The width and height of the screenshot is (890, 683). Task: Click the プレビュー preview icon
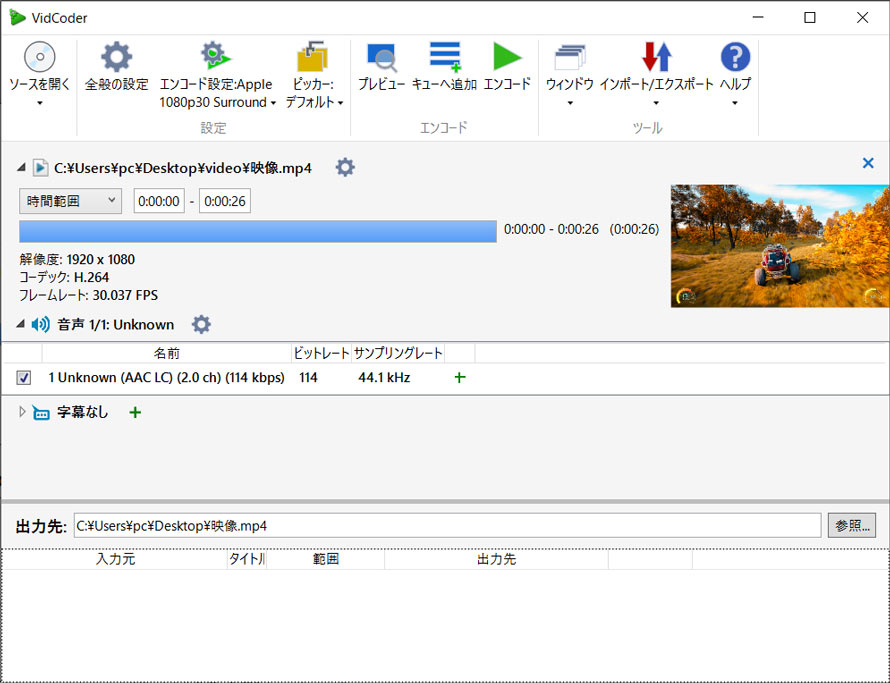(381, 57)
